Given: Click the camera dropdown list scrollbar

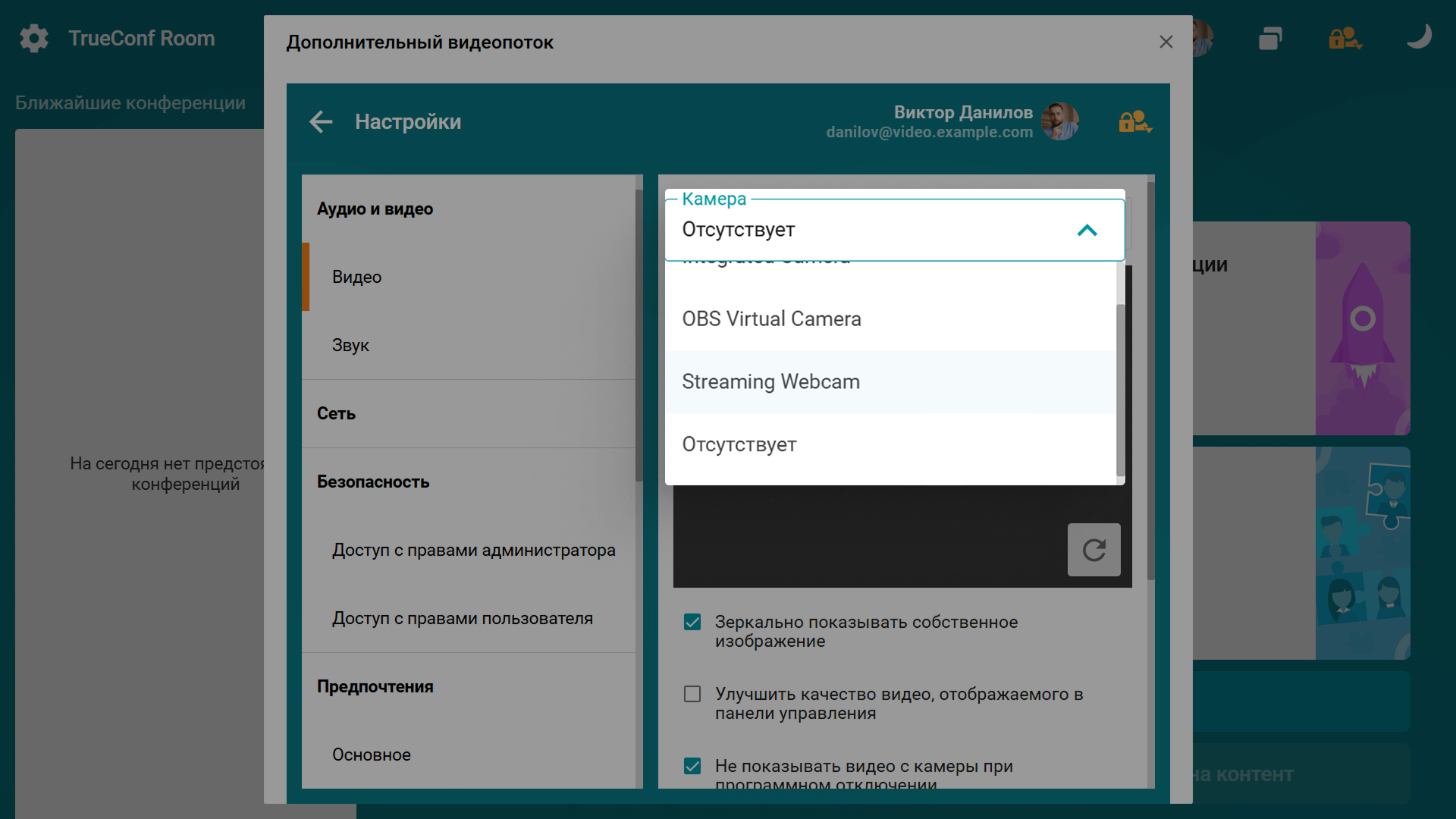Looking at the screenshot, I should tap(1121, 391).
